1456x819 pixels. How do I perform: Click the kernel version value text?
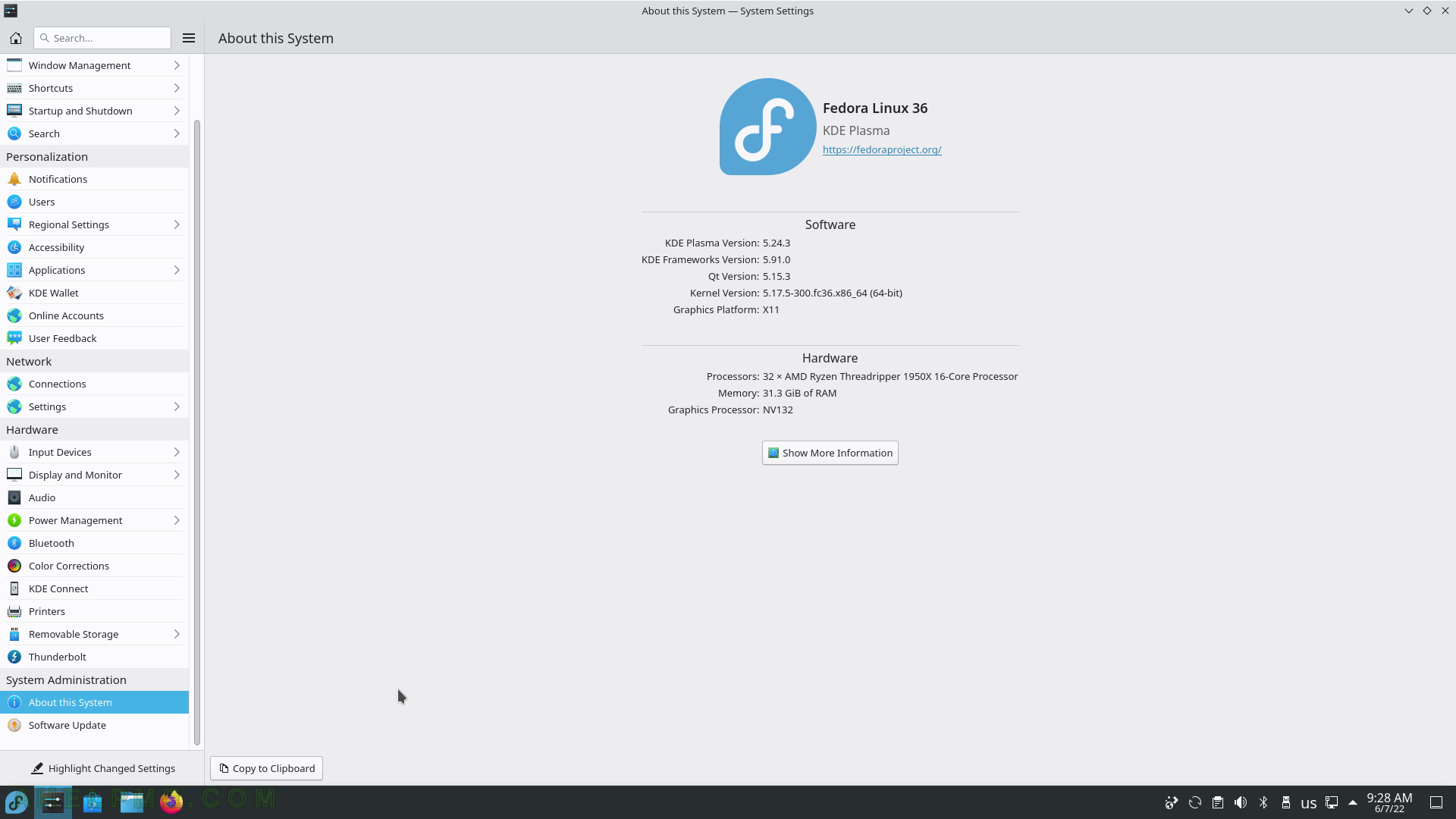point(833,293)
